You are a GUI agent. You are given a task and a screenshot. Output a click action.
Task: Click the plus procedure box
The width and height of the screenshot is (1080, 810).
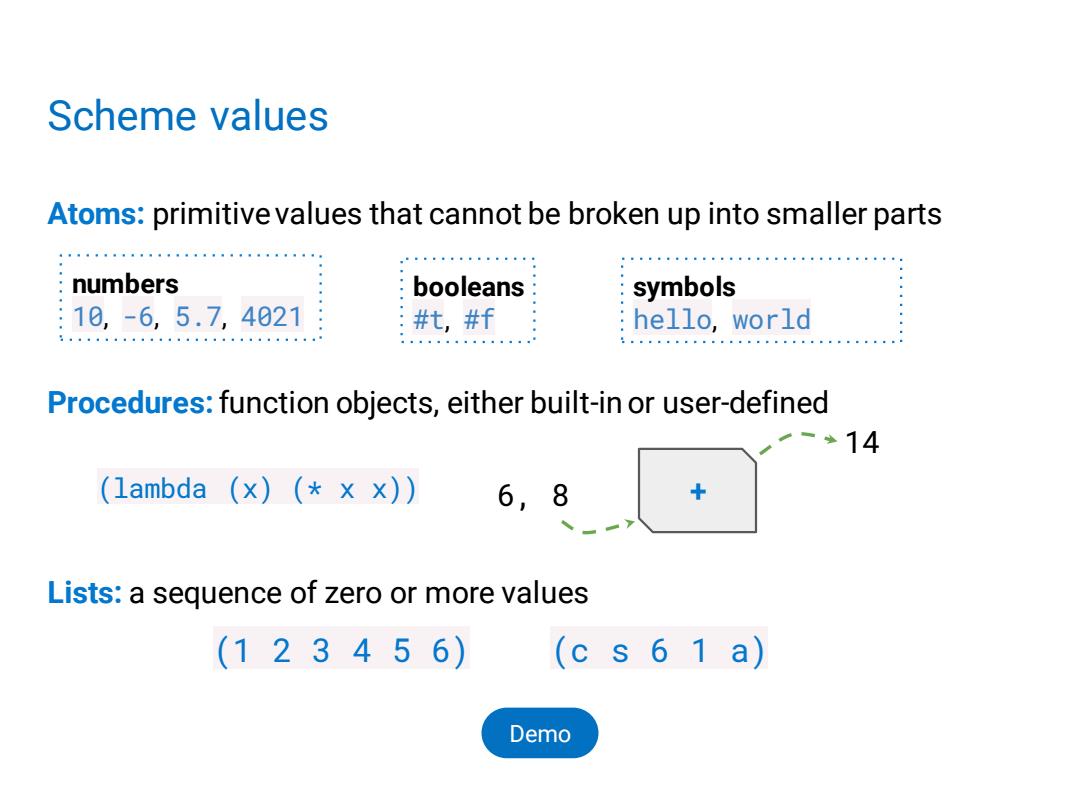point(697,490)
